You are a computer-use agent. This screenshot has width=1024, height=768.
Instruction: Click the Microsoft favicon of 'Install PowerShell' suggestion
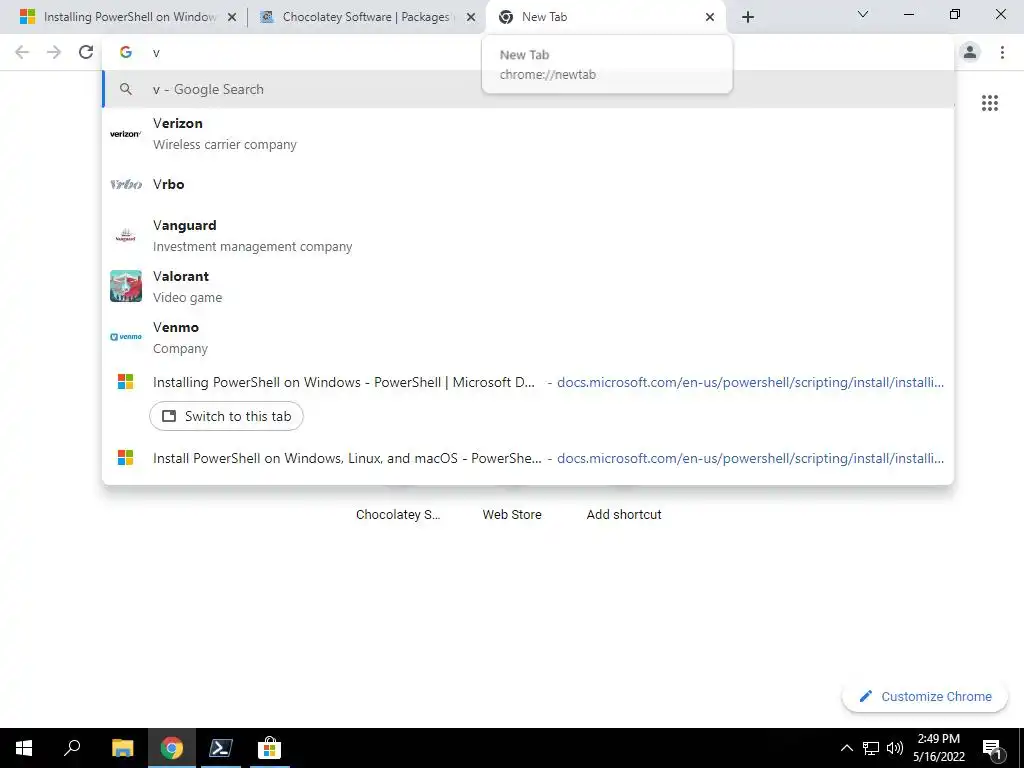click(125, 458)
